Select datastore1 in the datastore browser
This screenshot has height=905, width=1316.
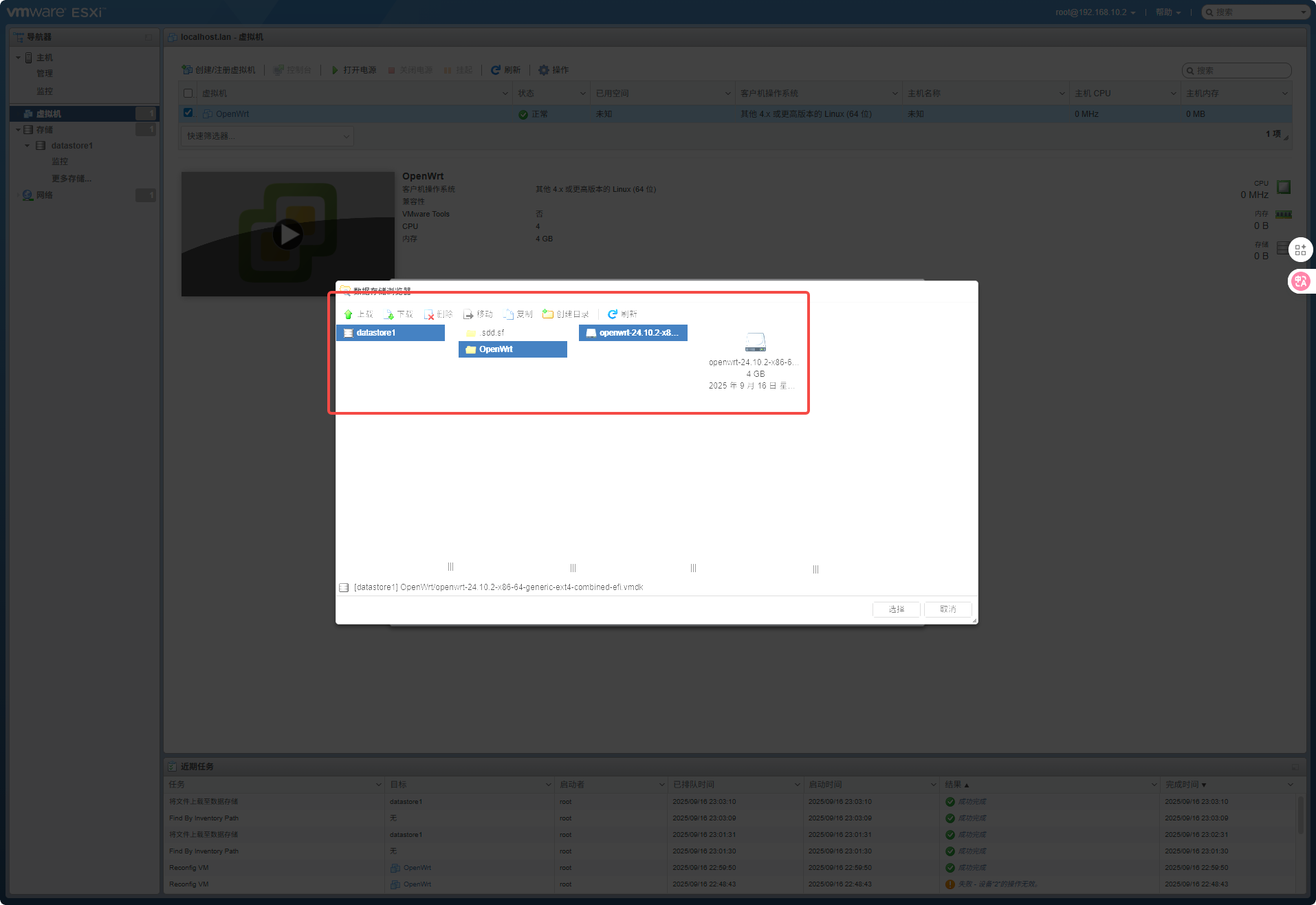point(391,333)
